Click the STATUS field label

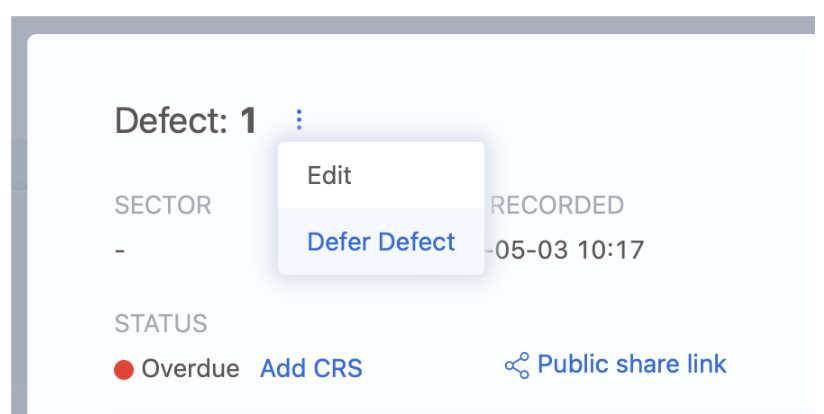161,324
